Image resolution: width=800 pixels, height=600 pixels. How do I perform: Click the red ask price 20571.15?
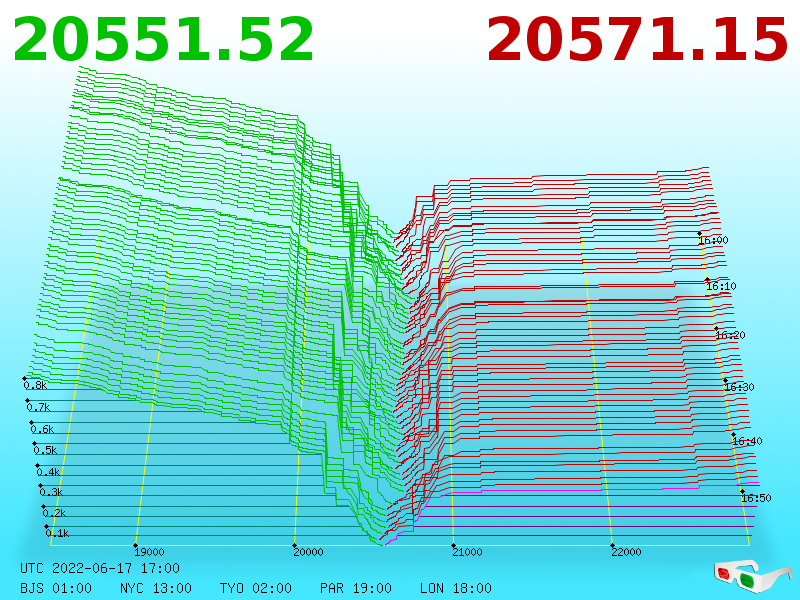pos(637,40)
